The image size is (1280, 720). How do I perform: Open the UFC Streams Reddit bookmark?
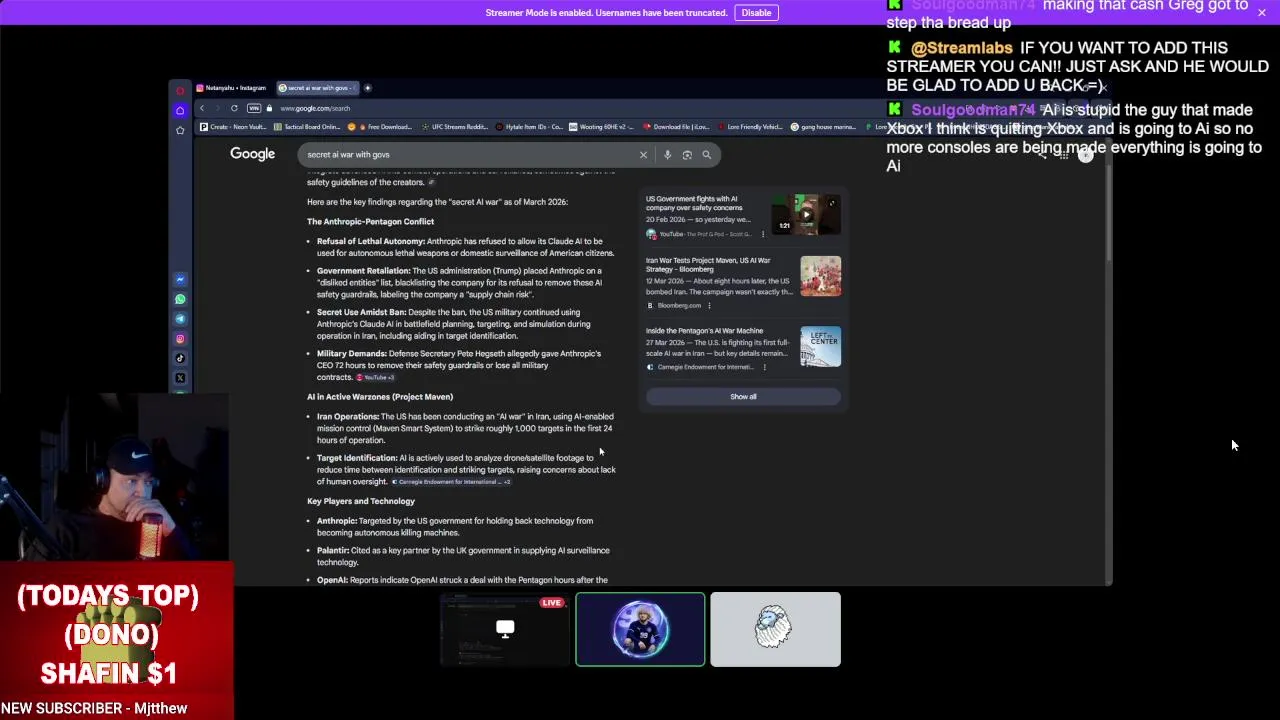(455, 127)
